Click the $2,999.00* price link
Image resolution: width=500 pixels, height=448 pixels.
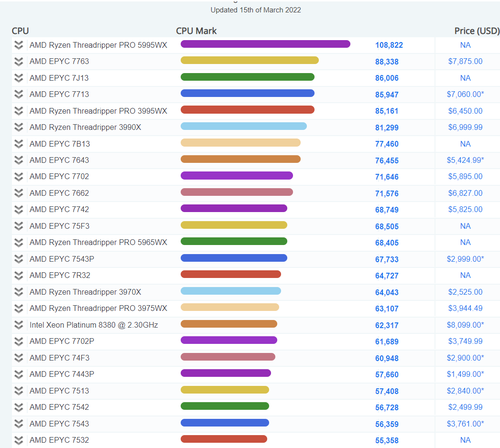coord(465,259)
